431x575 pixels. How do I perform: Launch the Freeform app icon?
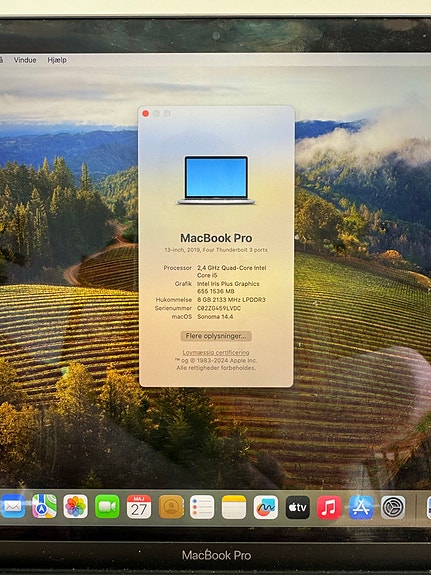point(266,506)
